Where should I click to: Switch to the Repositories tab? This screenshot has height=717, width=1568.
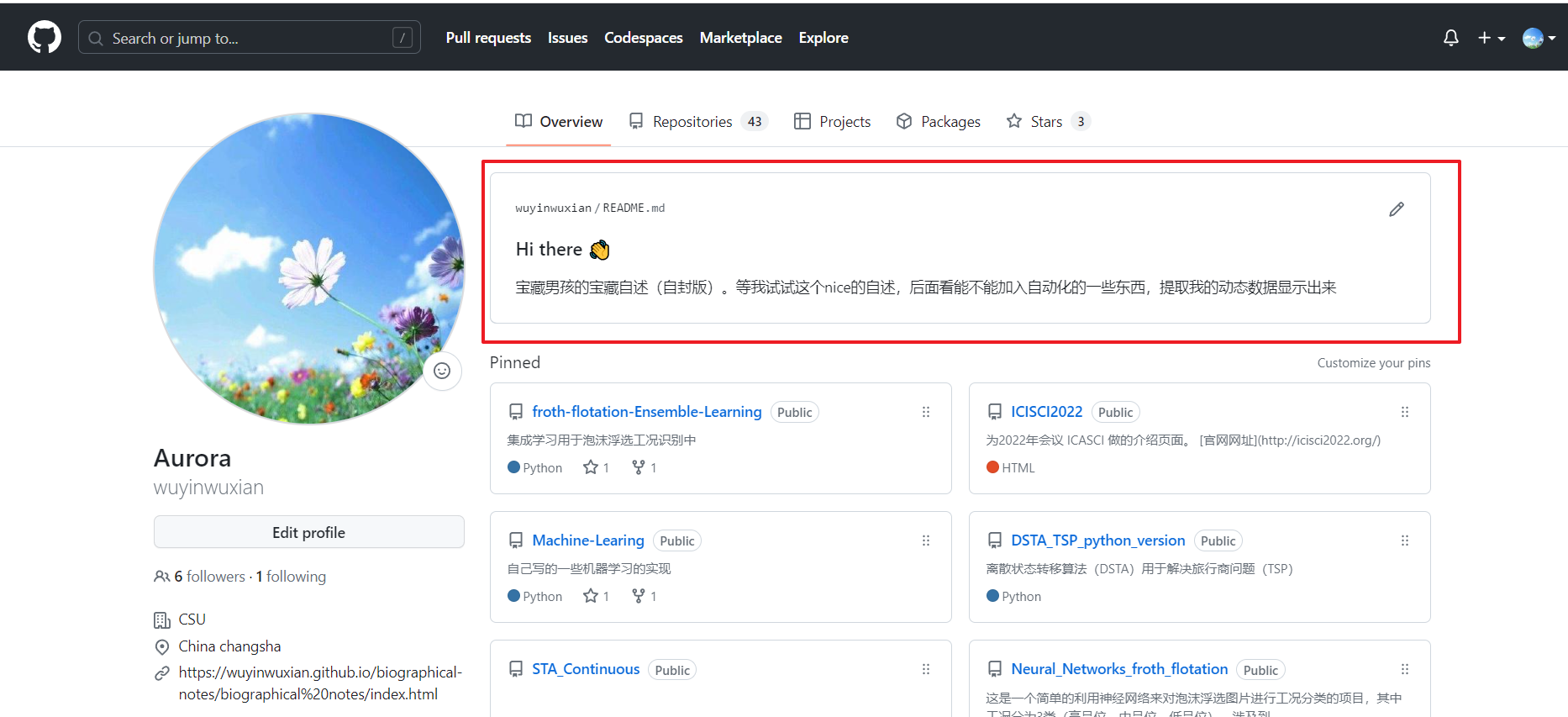click(697, 122)
